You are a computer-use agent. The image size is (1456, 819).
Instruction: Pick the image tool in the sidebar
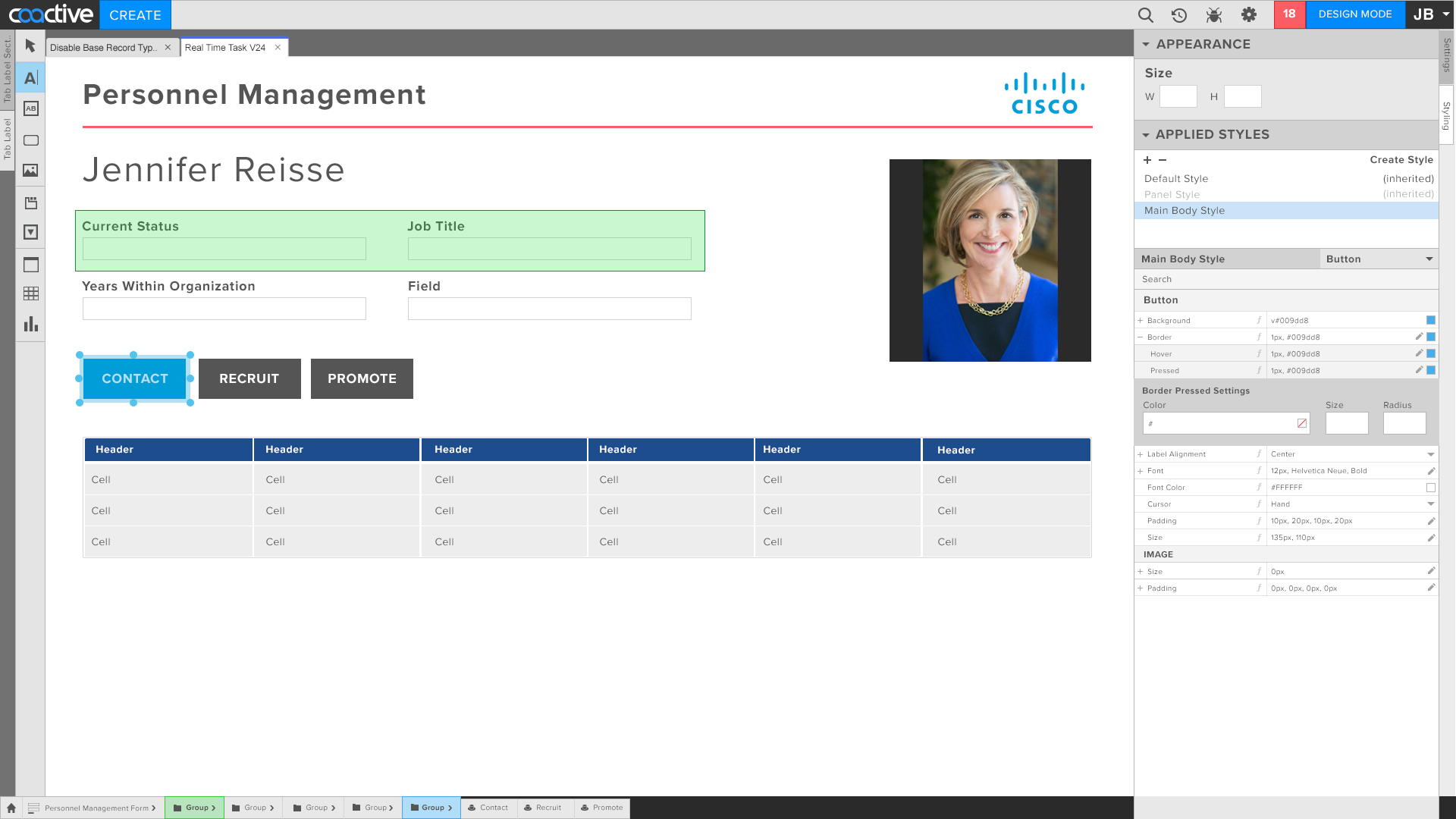pyautogui.click(x=30, y=171)
